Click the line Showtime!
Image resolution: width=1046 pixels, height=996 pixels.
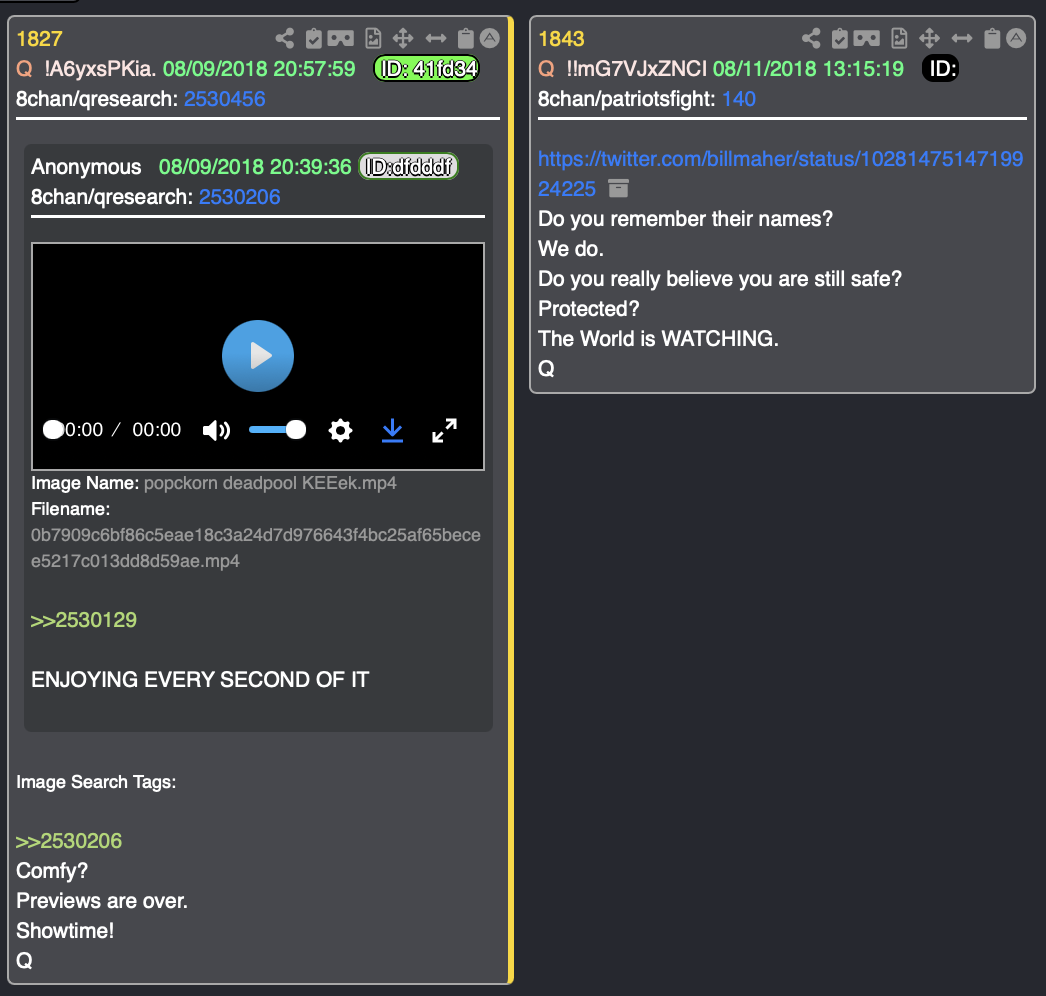[x=65, y=931]
